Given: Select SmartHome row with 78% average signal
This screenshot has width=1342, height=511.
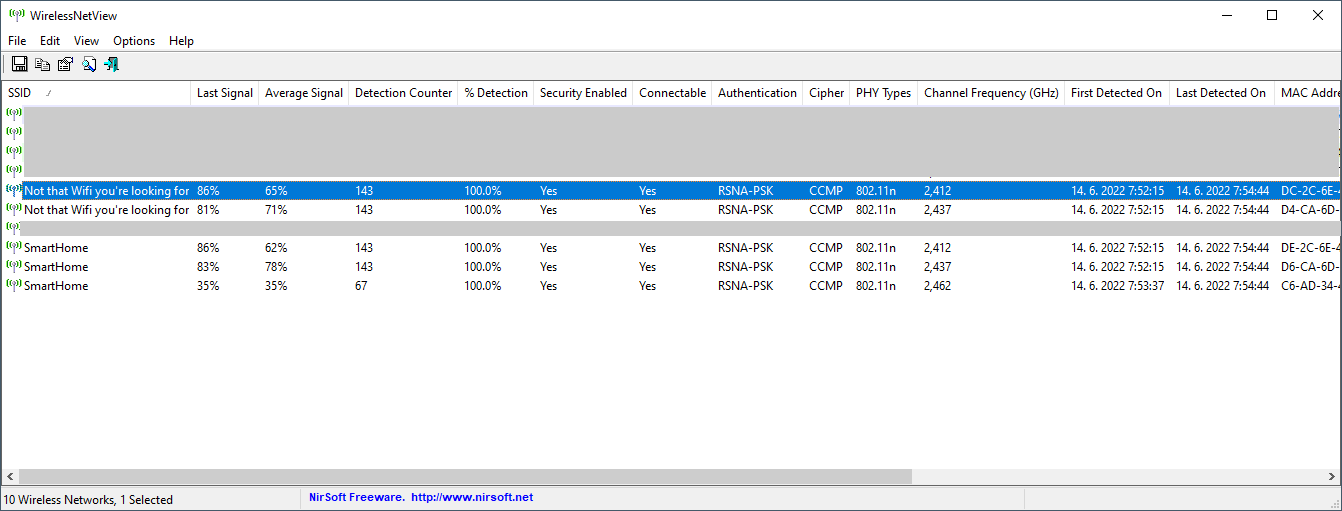Looking at the screenshot, I should pos(671,267).
